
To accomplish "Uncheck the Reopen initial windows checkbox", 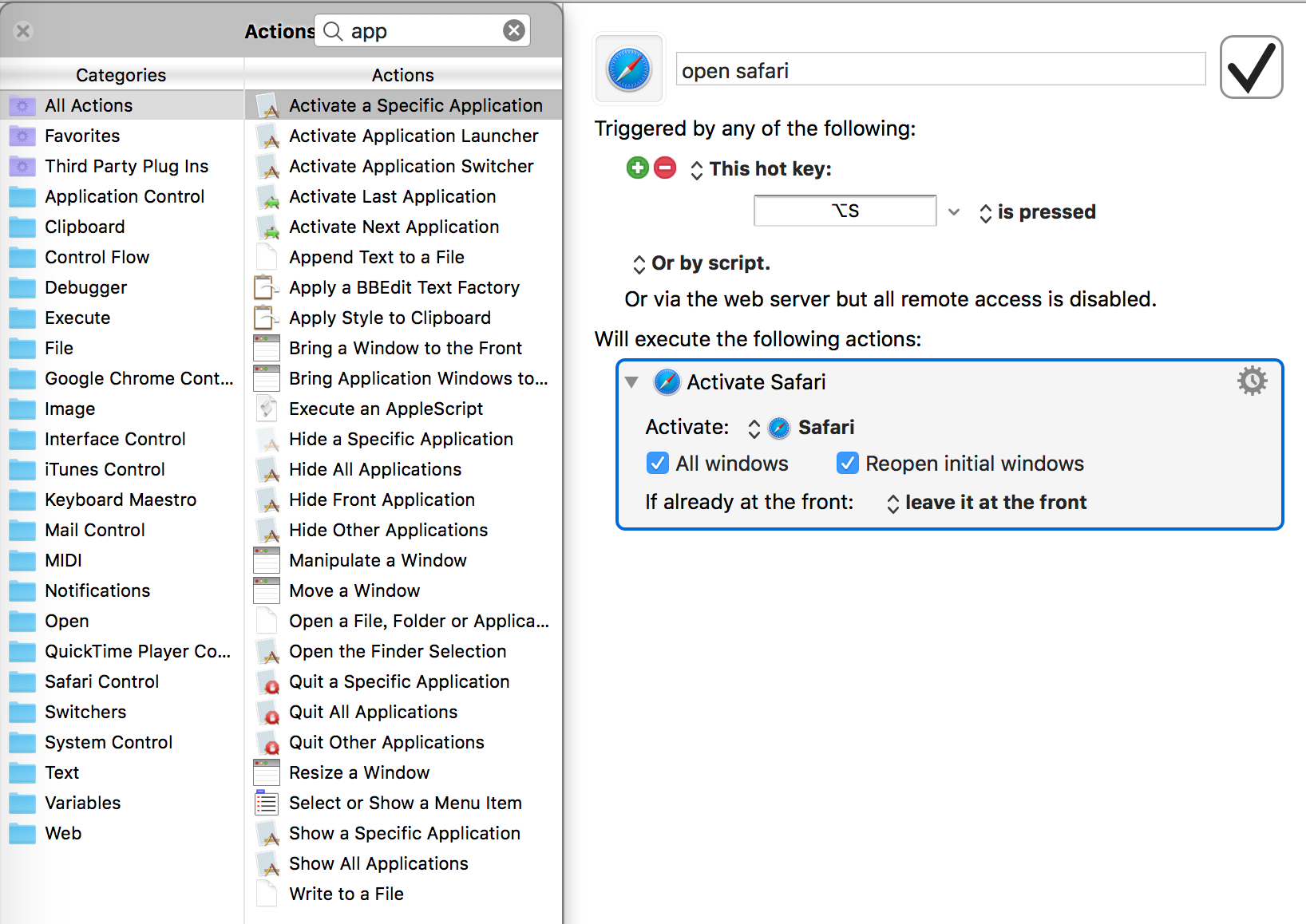I will pyautogui.click(x=847, y=464).
